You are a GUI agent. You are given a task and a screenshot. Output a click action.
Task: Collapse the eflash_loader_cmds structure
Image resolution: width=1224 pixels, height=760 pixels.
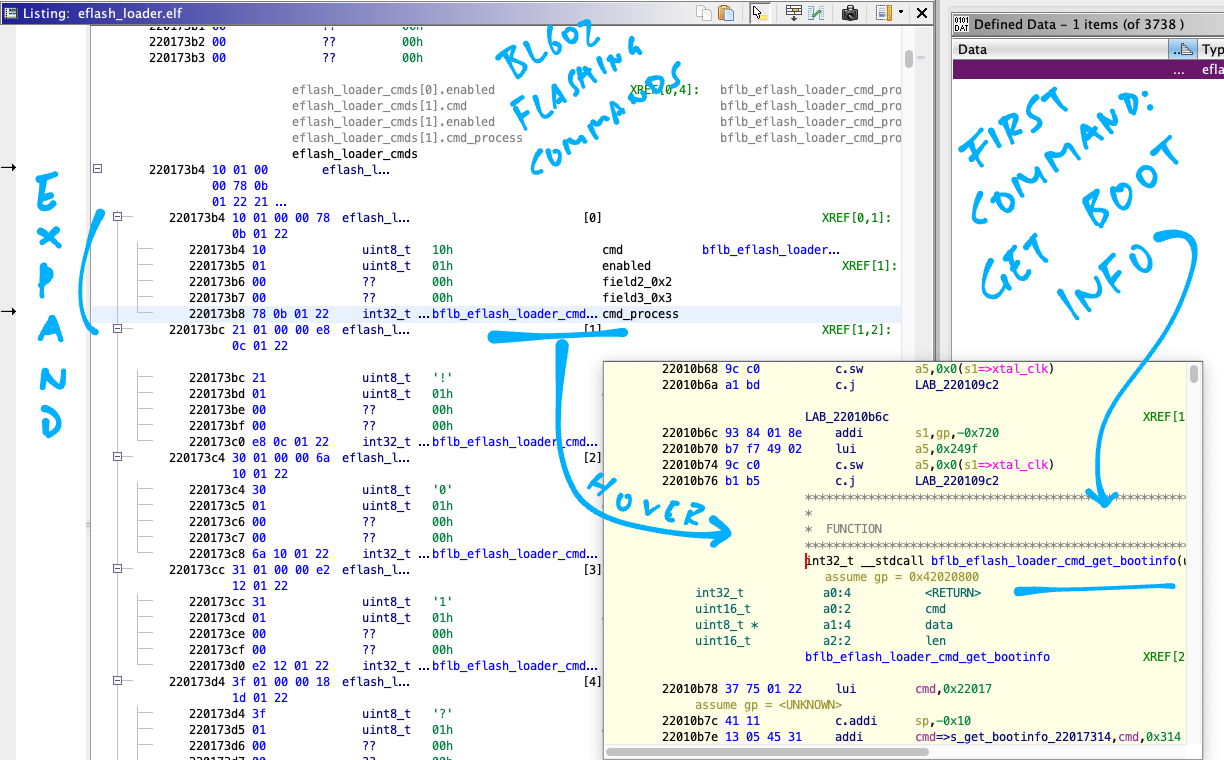(x=97, y=168)
